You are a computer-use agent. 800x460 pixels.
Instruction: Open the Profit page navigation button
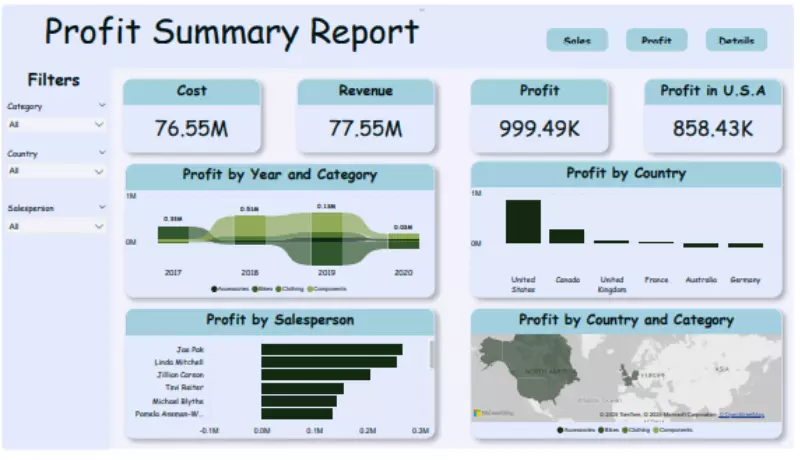click(x=656, y=40)
